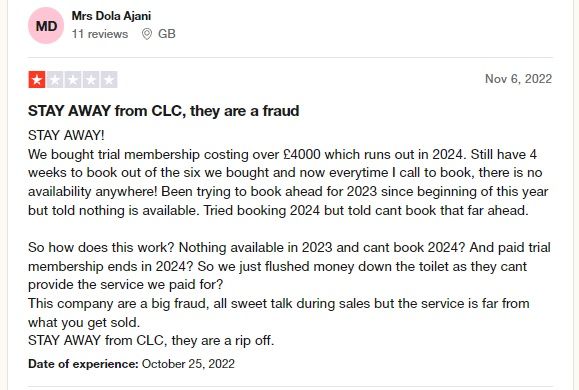Click the sentence mentioning £4000 trial membership
This screenshot has height=390, width=579.
pyautogui.click(x=247, y=154)
